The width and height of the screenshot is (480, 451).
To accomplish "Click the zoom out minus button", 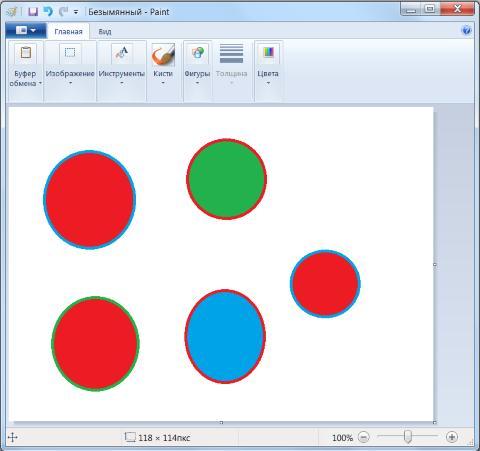I will [364, 437].
